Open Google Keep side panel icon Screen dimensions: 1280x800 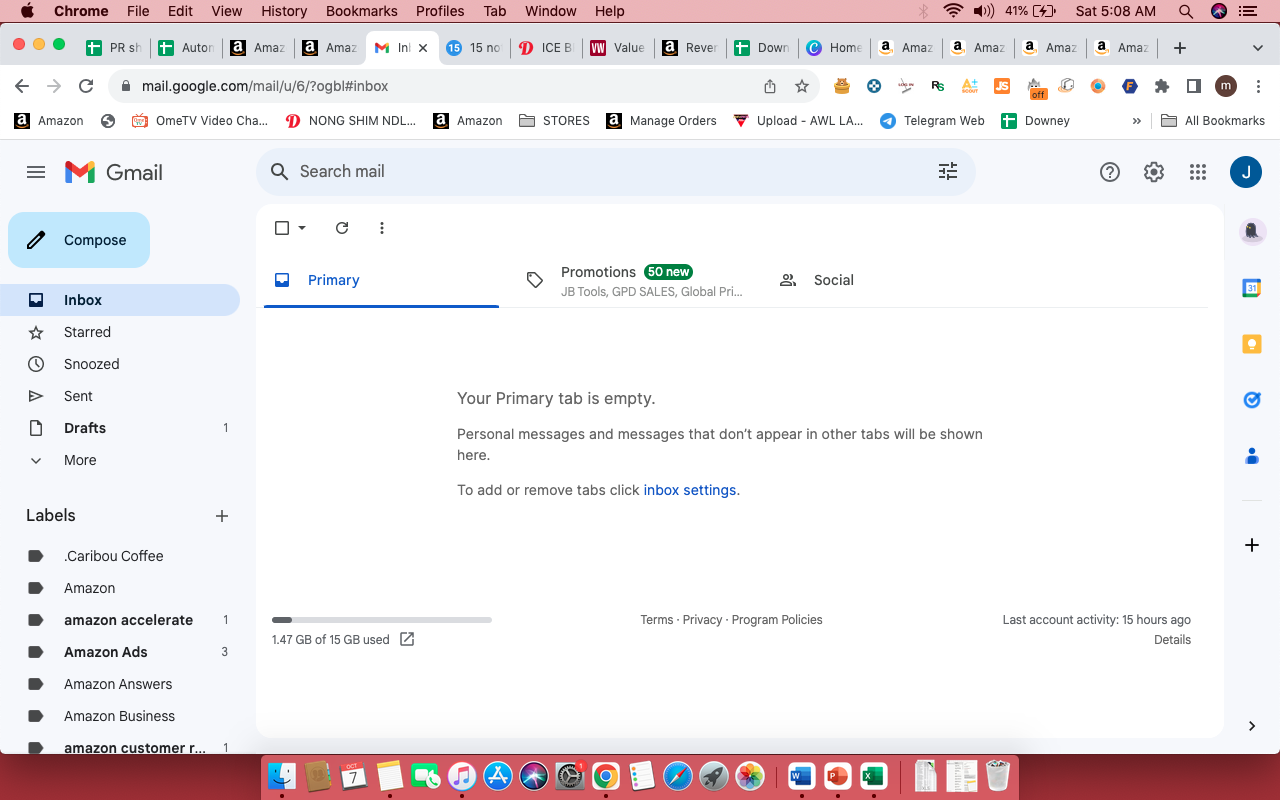click(x=1252, y=344)
